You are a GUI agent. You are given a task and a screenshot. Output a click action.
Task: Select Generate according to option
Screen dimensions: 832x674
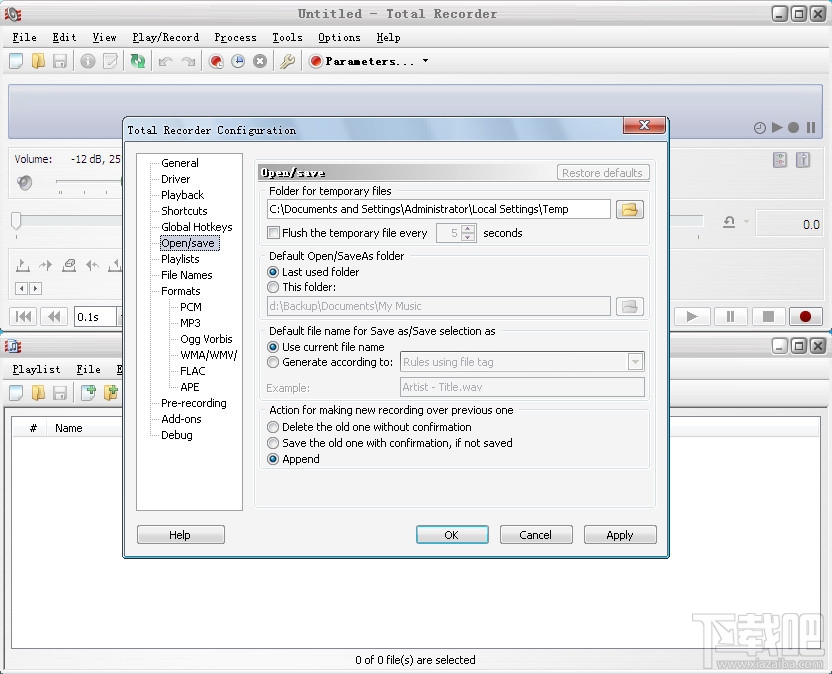pyautogui.click(x=273, y=362)
